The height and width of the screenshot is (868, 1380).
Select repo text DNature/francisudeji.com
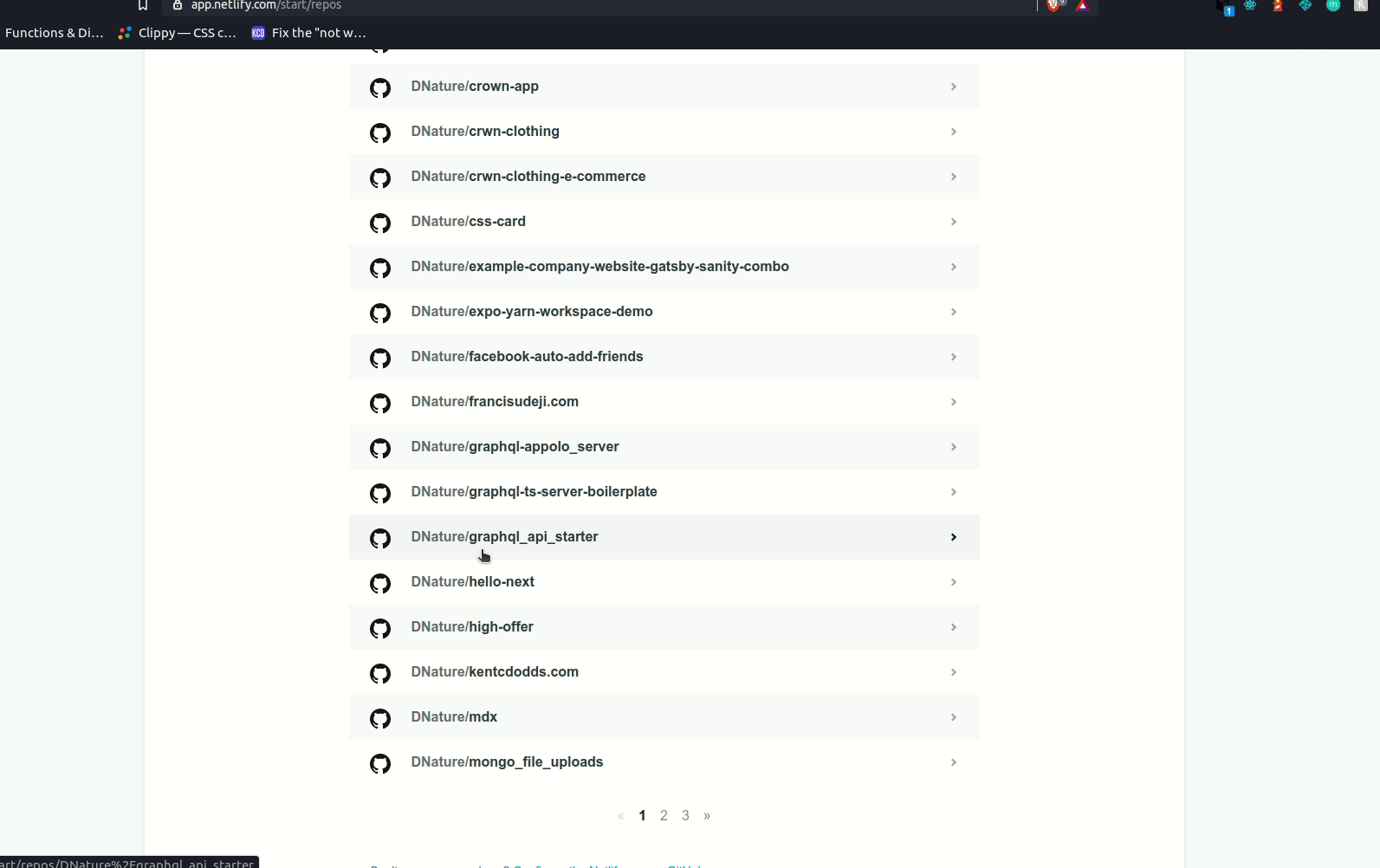click(495, 402)
